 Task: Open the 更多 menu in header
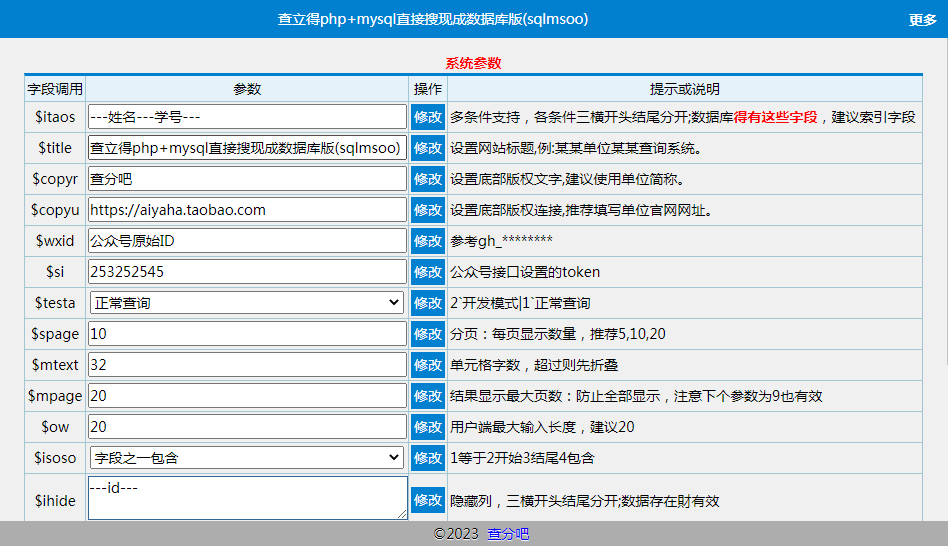tap(922, 19)
